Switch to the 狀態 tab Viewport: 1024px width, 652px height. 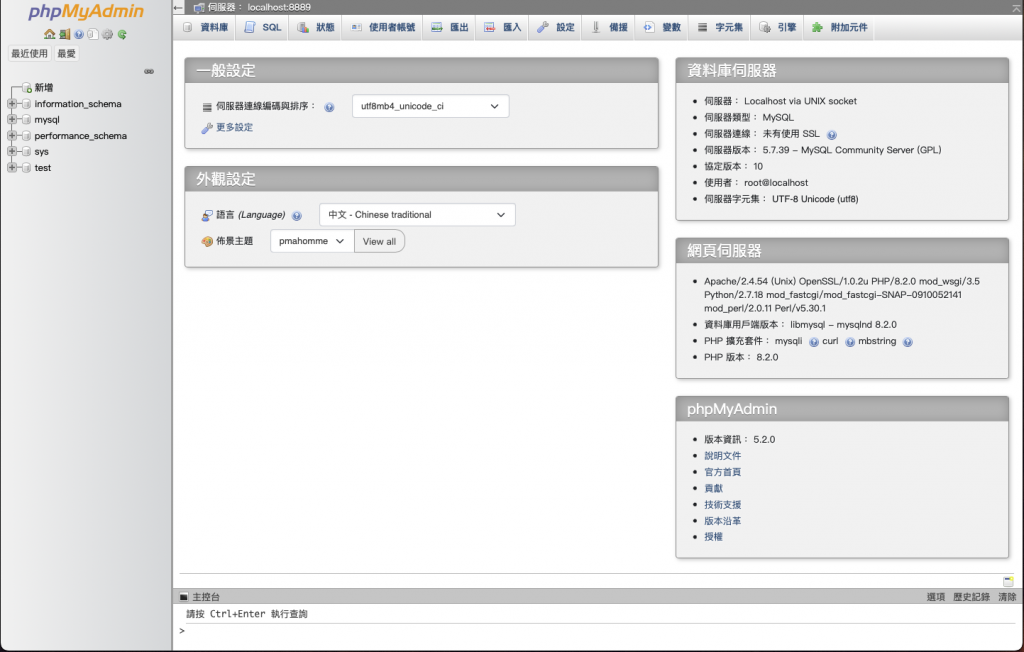click(x=315, y=27)
